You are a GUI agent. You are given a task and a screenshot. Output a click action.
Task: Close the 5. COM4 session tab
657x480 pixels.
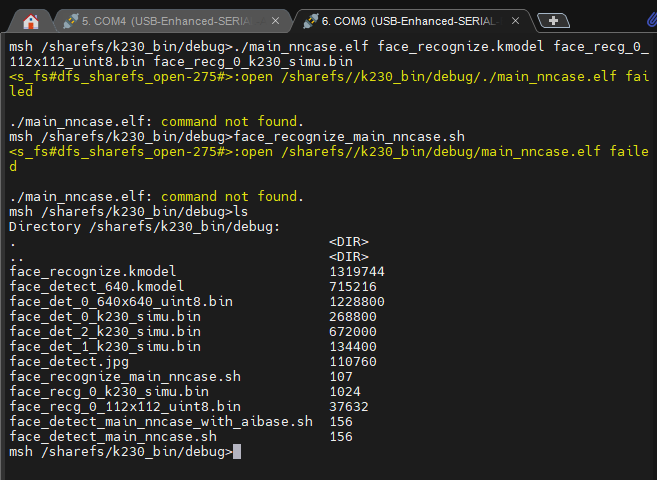pyautogui.click(x=275, y=21)
